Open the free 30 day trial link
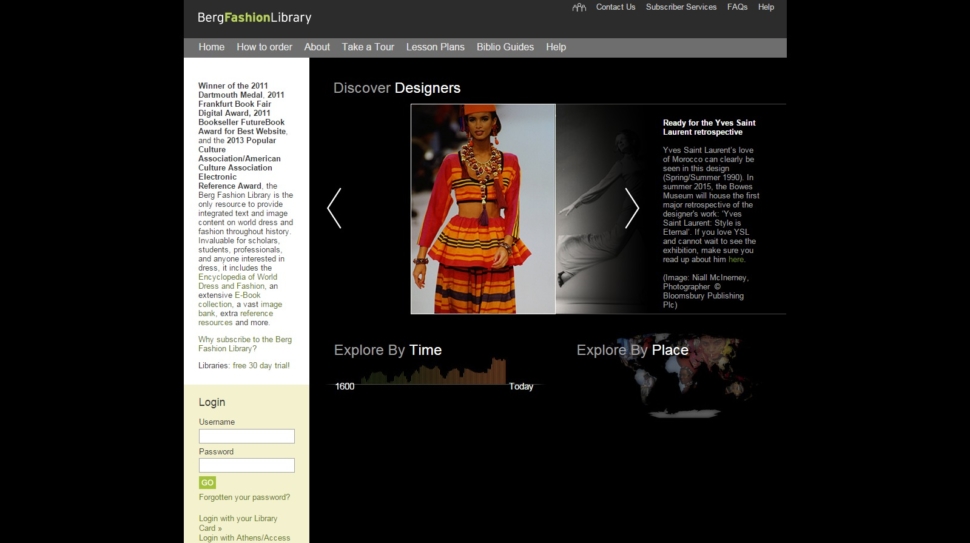970x543 pixels. click(x=261, y=366)
